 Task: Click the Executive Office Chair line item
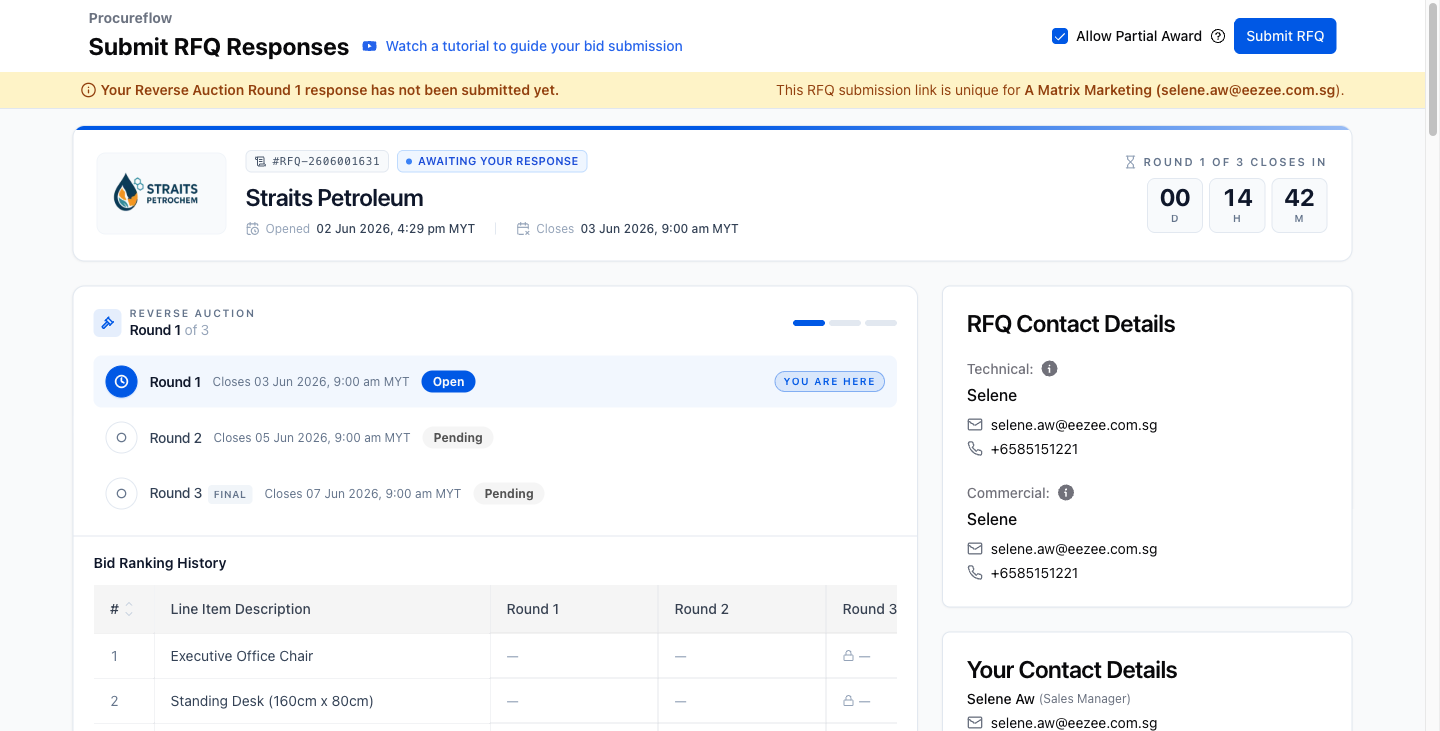tap(242, 656)
